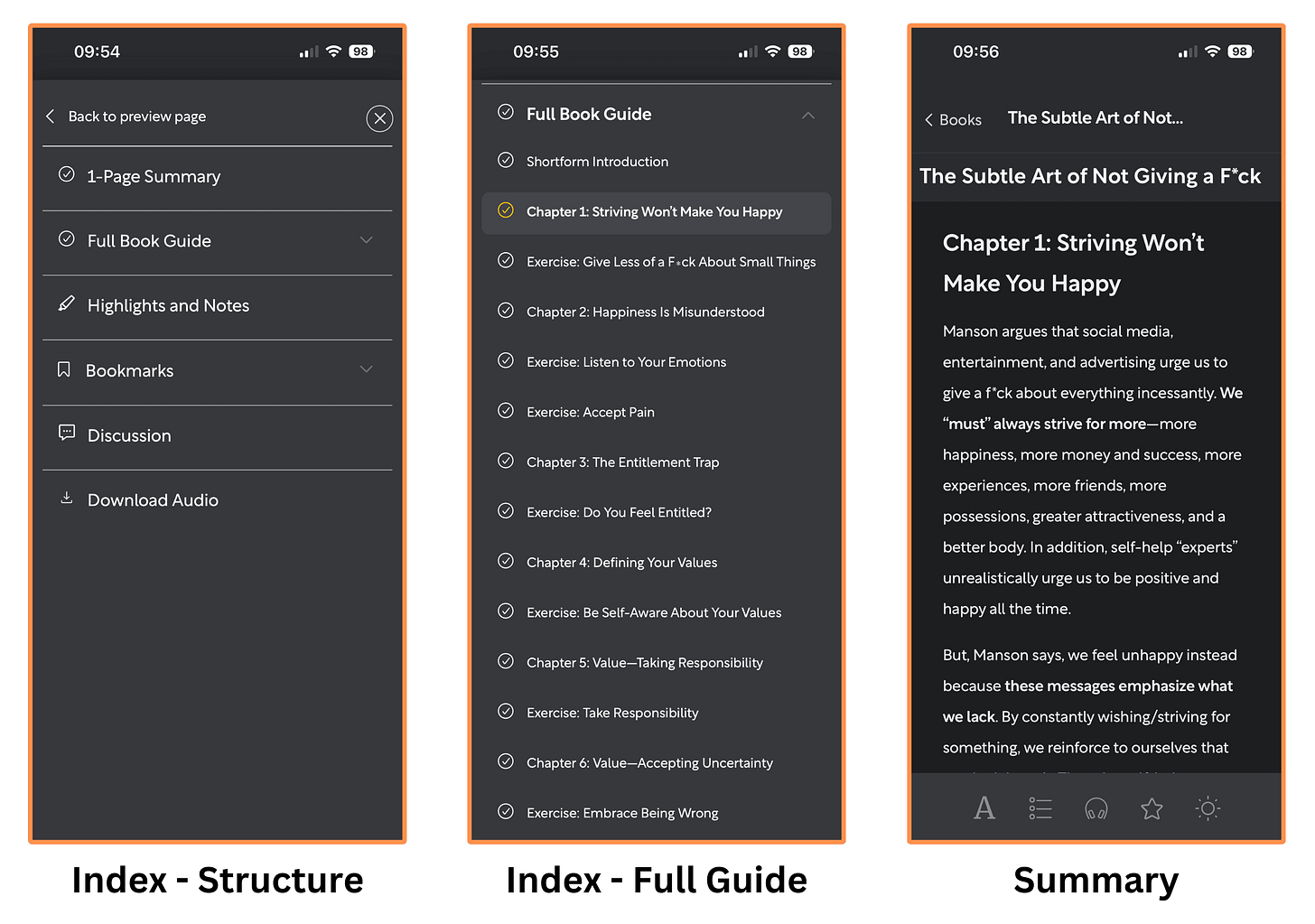Select Chapter 3: The Entitlement Trap
Viewport: 1315px width, 924px height.
pyautogui.click(x=622, y=462)
